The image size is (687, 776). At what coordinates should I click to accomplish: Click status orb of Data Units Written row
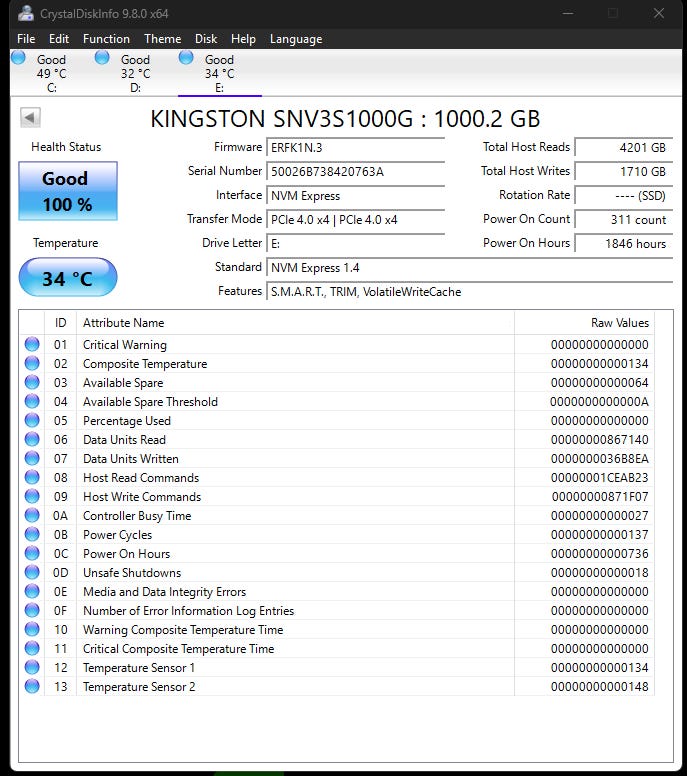coord(32,458)
